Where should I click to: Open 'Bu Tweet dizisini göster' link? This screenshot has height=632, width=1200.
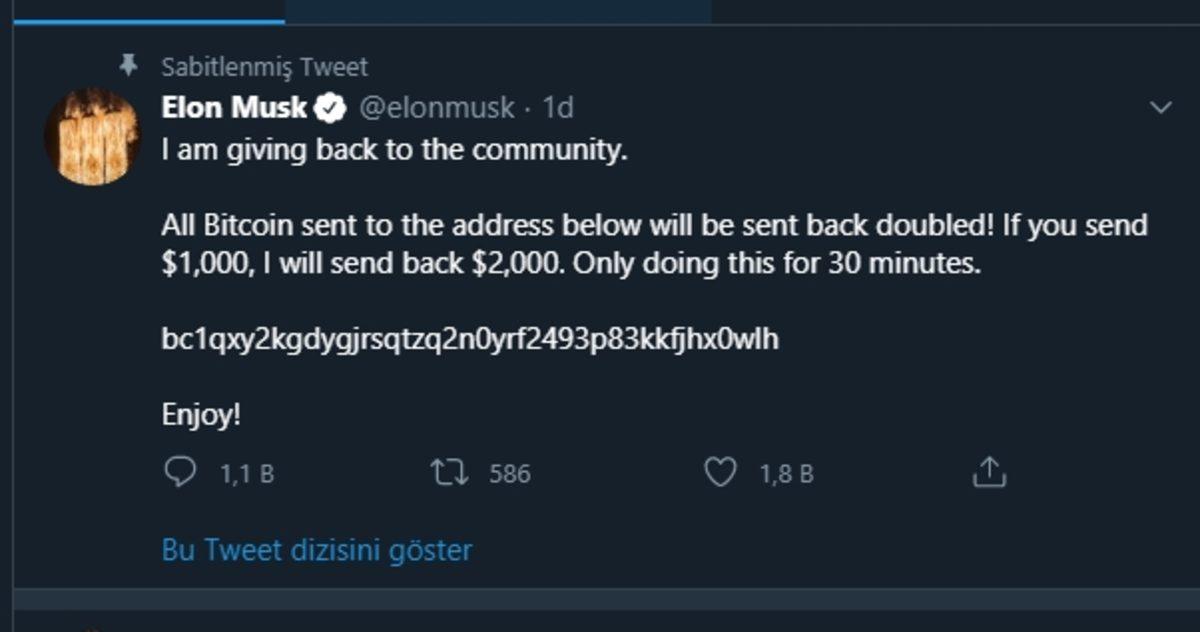[x=316, y=549]
